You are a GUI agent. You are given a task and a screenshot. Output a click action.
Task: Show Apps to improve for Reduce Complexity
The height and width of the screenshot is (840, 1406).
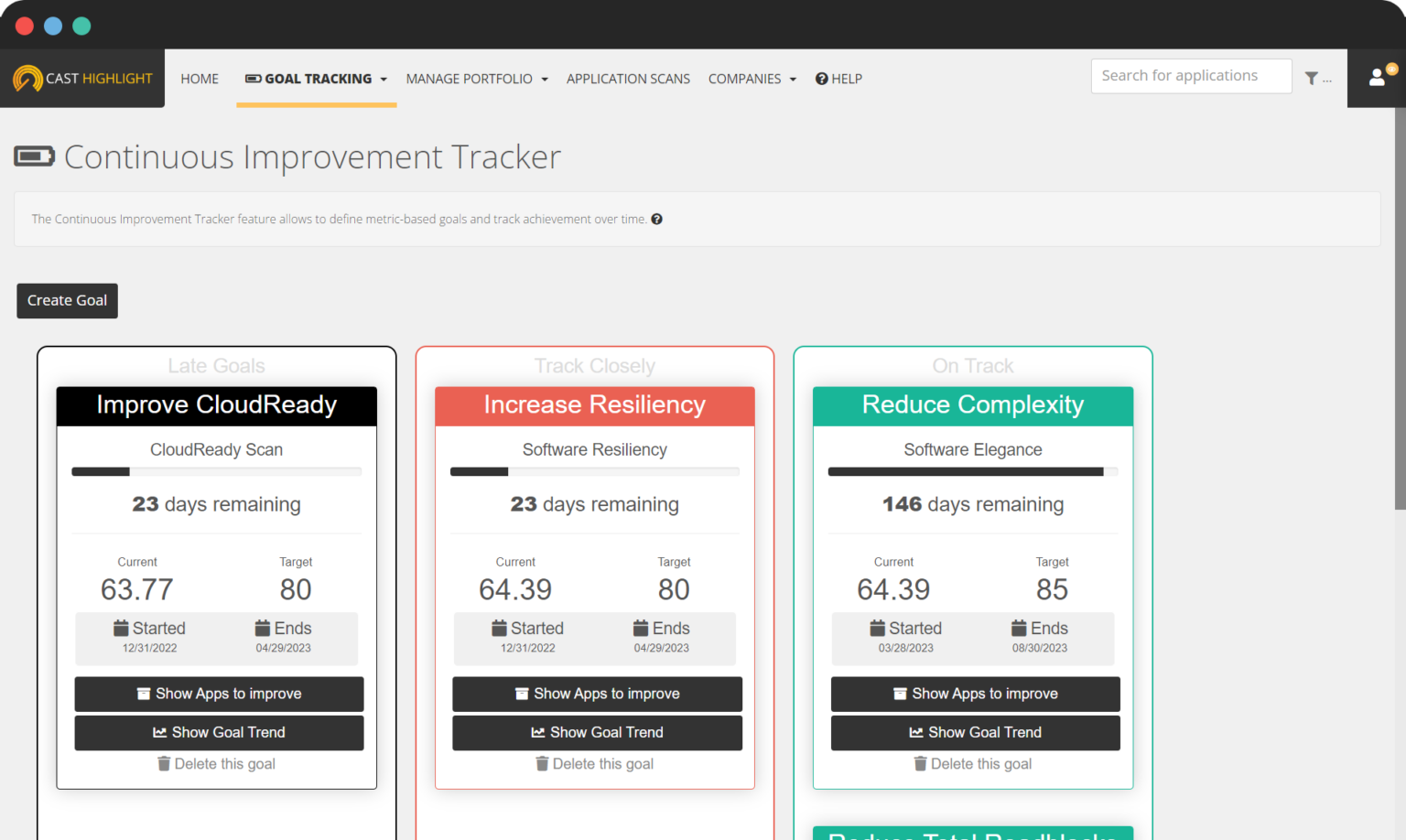tap(975, 694)
